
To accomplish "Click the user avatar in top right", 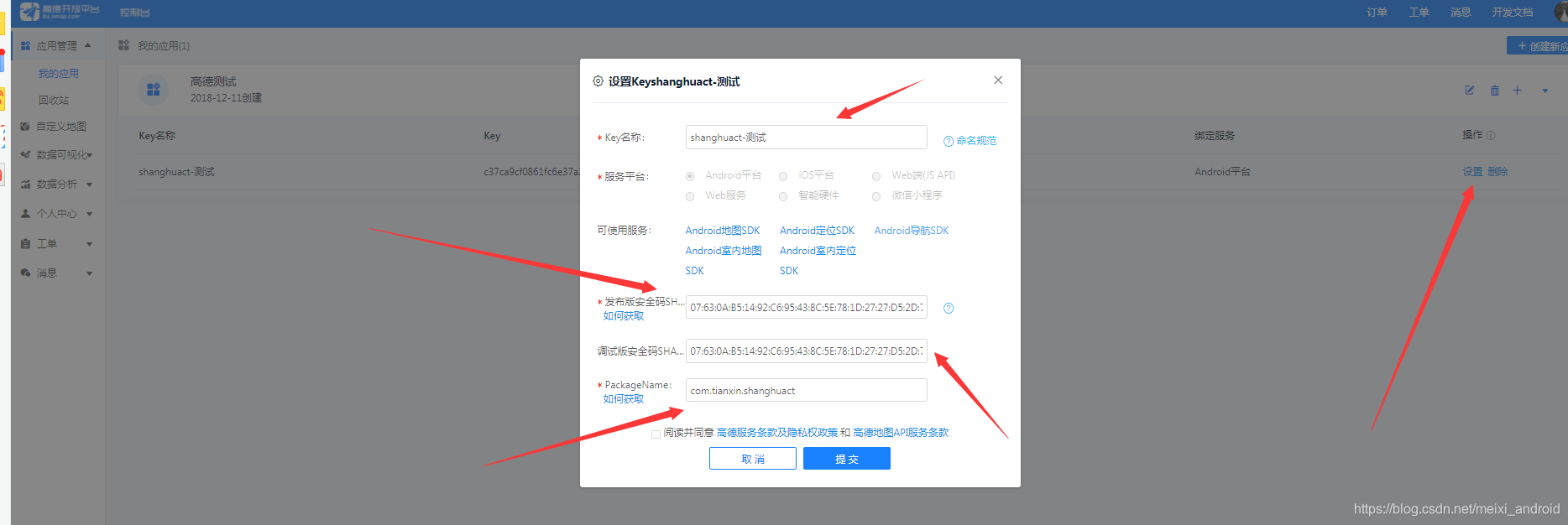I will [1561, 12].
